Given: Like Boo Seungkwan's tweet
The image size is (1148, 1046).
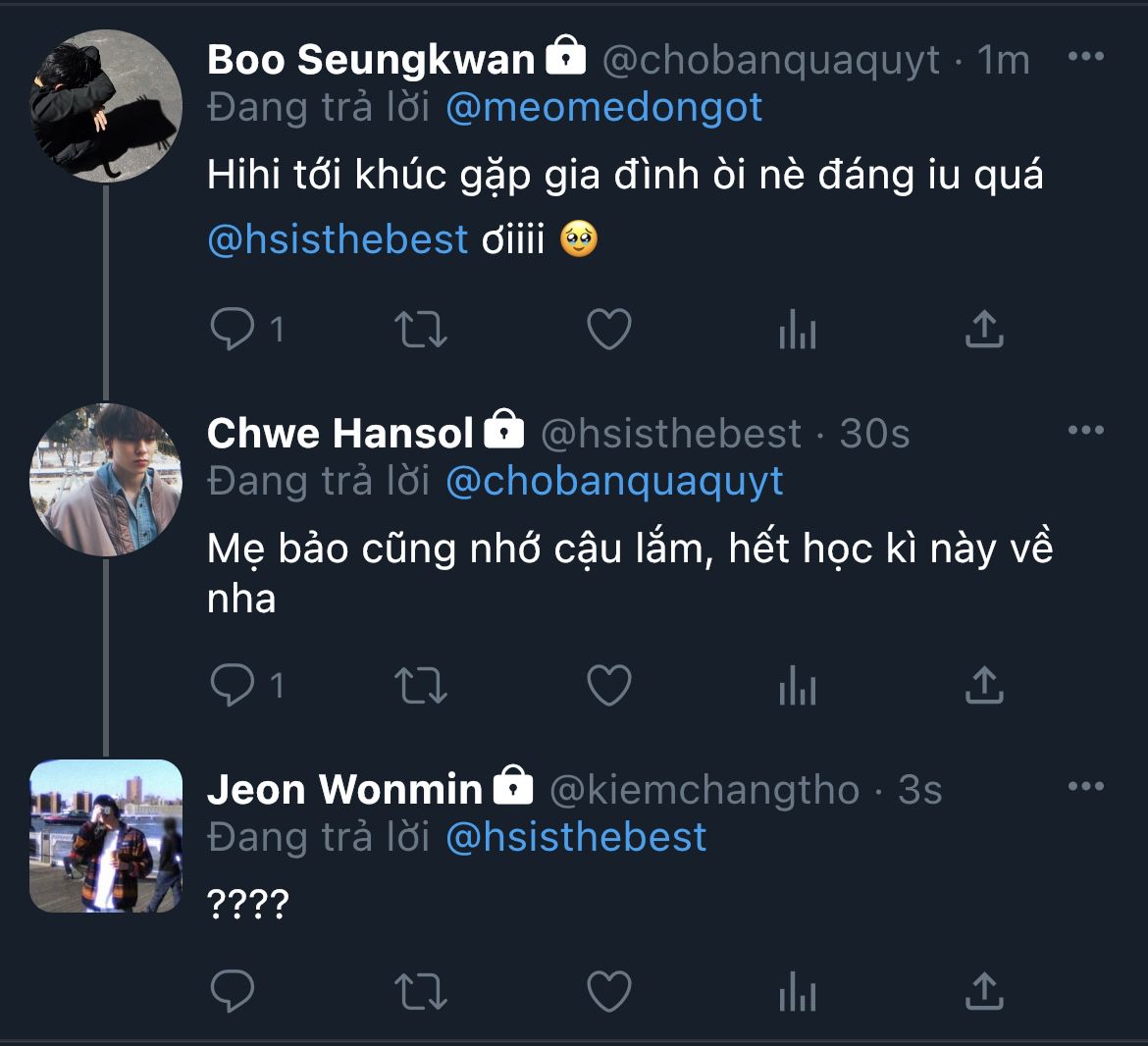Looking at the screenshot, I should pyautogui.click(x=608, y=330).
